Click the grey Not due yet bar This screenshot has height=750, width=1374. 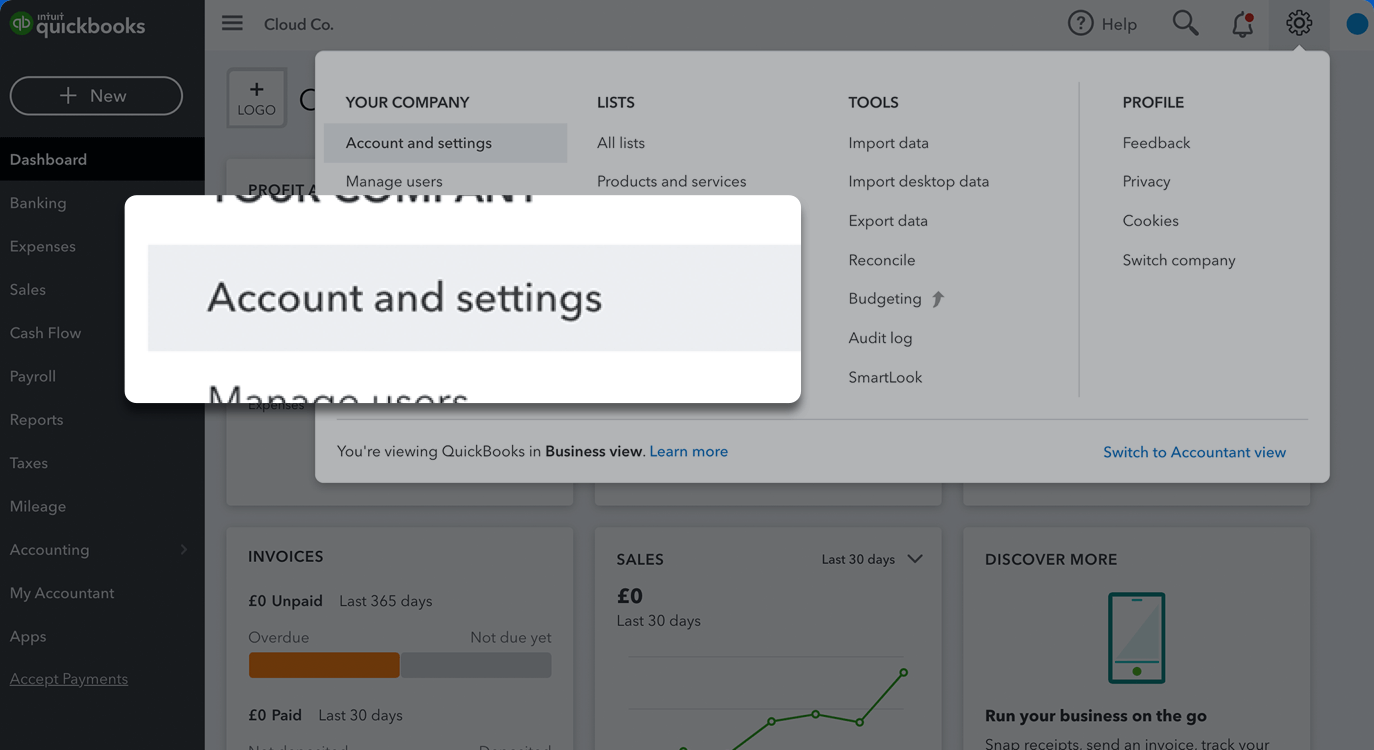pyautogui.click(x=476, y=665)
